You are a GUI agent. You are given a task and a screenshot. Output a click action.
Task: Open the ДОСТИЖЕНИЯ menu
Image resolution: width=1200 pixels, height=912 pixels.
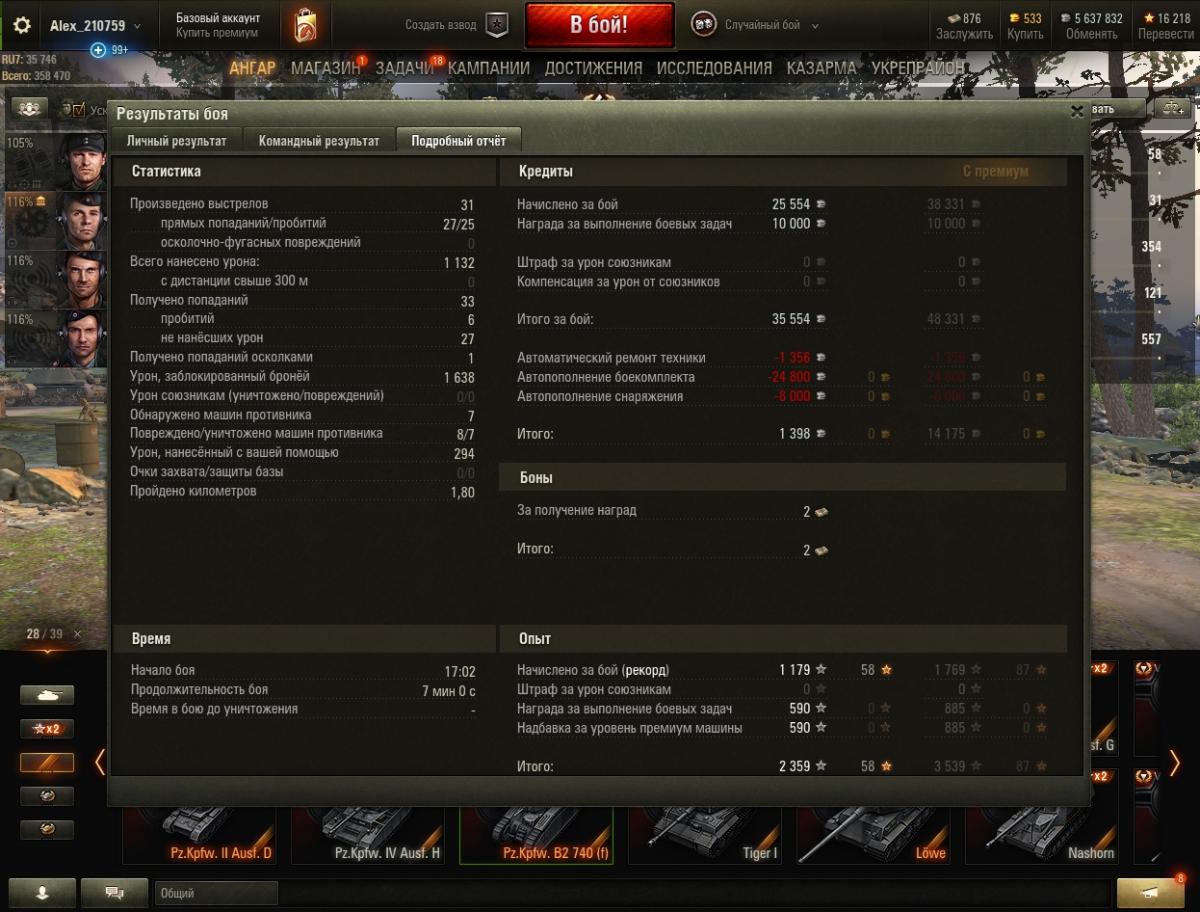coord(593,68)
